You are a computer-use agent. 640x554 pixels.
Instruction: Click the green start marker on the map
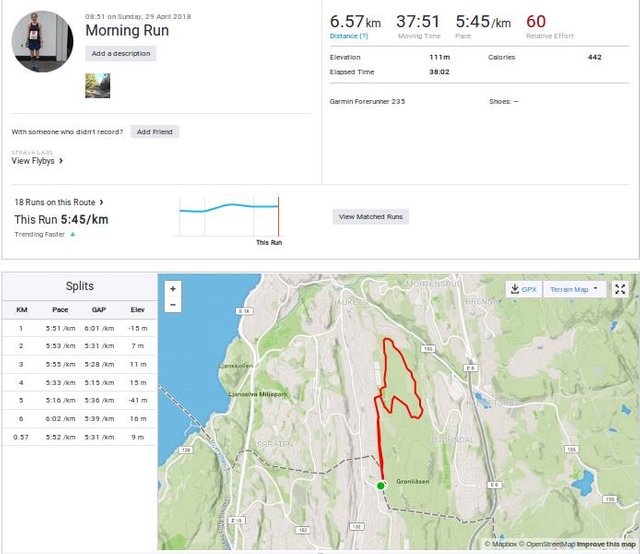(381, 486)
